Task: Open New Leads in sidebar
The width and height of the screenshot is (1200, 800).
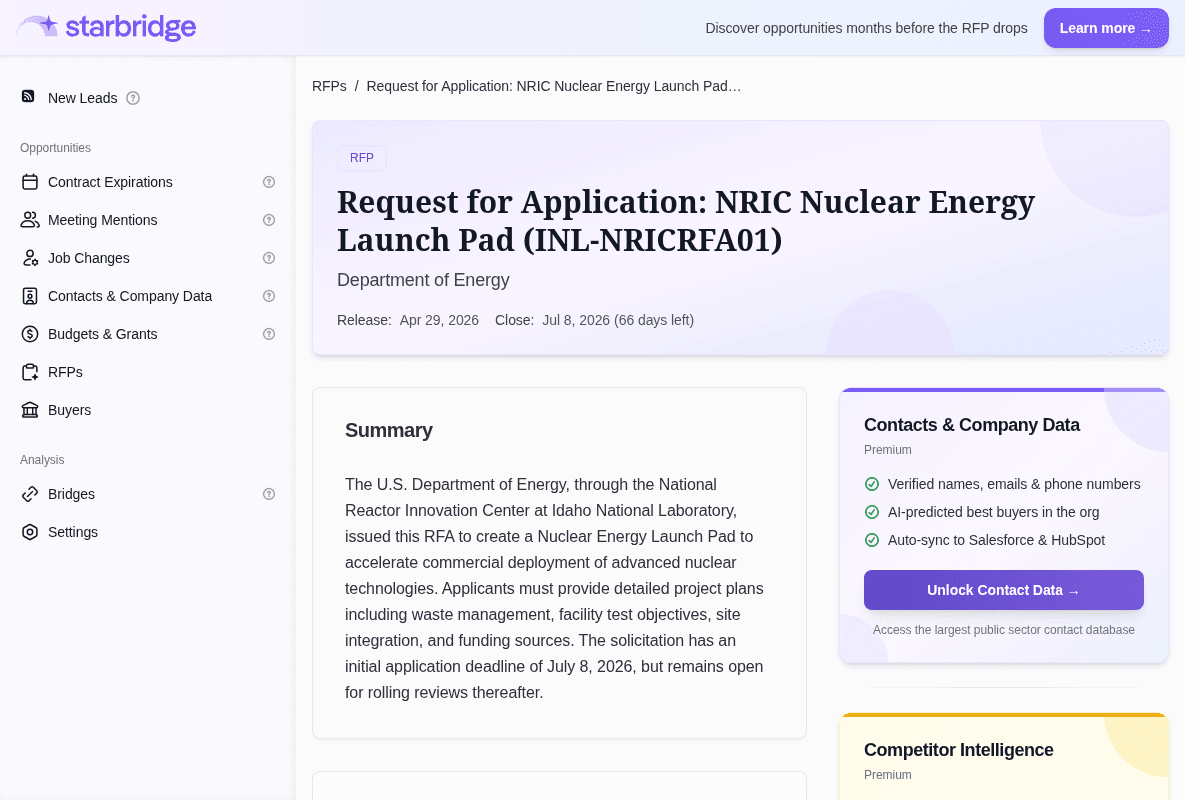Action: [x=83, y=98]
